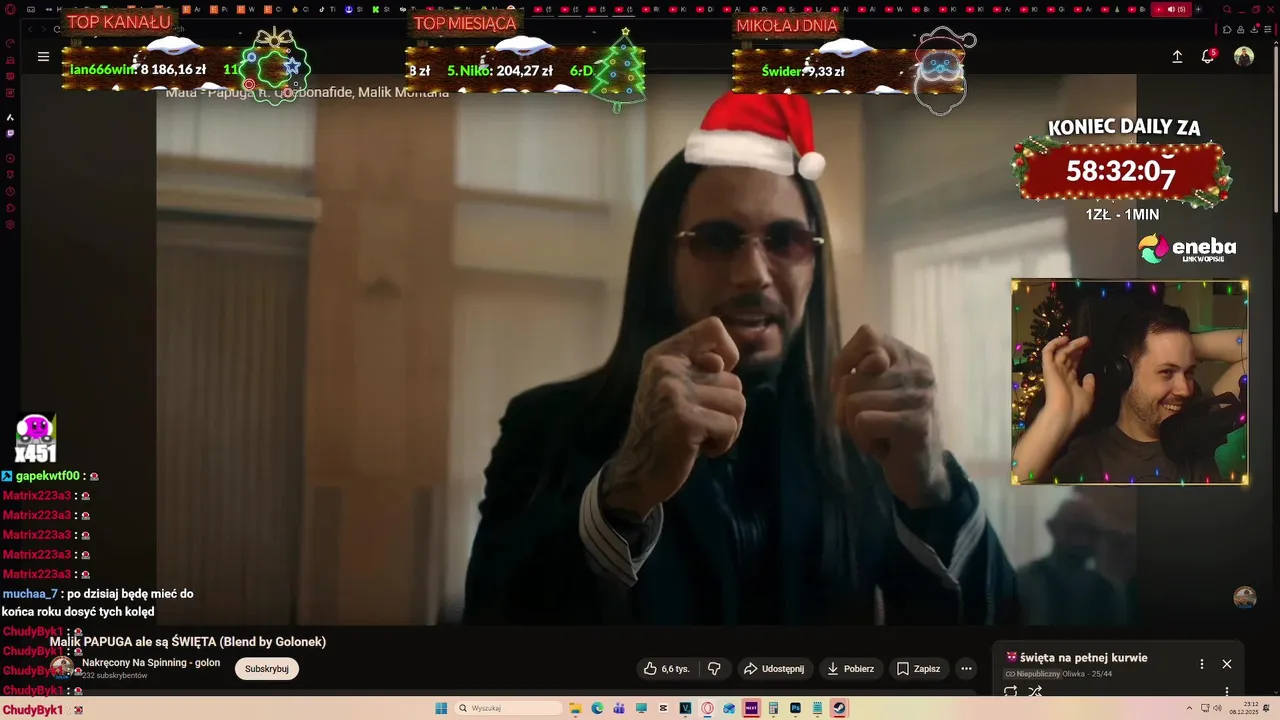Viewport: 1280px width, 720px height.
Task: Click the YouTube upload/create icon
Action: 1177,57
